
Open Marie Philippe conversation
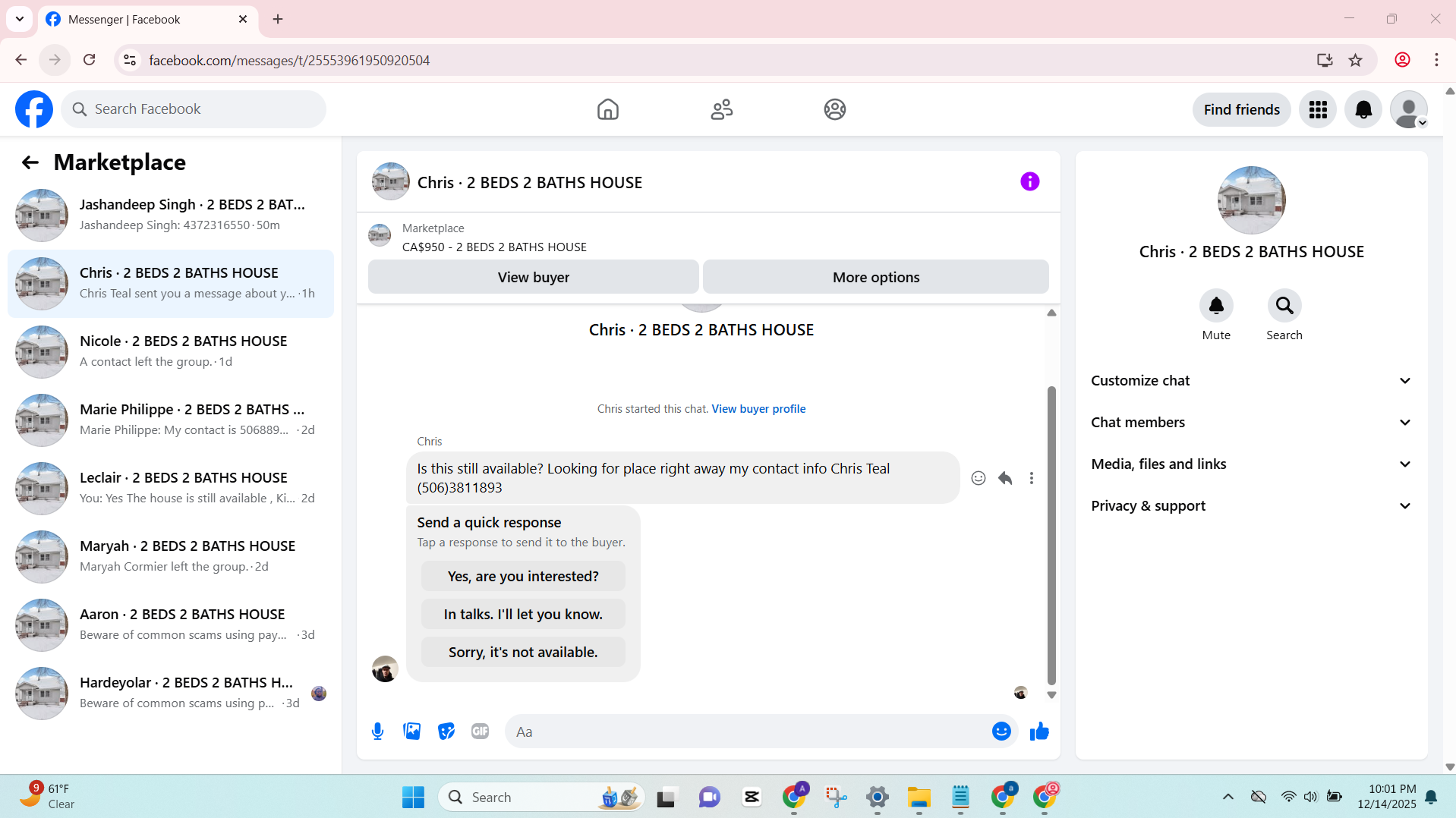coord(171,420)
